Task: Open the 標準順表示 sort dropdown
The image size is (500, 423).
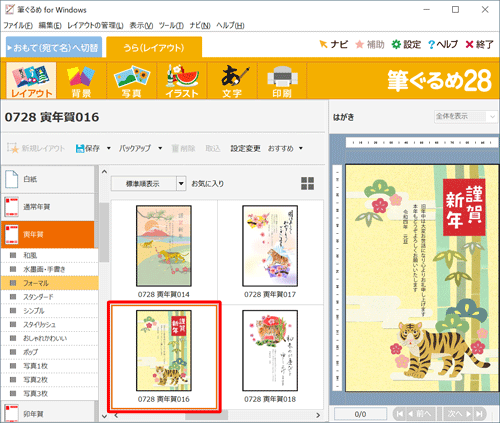Action: [181, 183]
